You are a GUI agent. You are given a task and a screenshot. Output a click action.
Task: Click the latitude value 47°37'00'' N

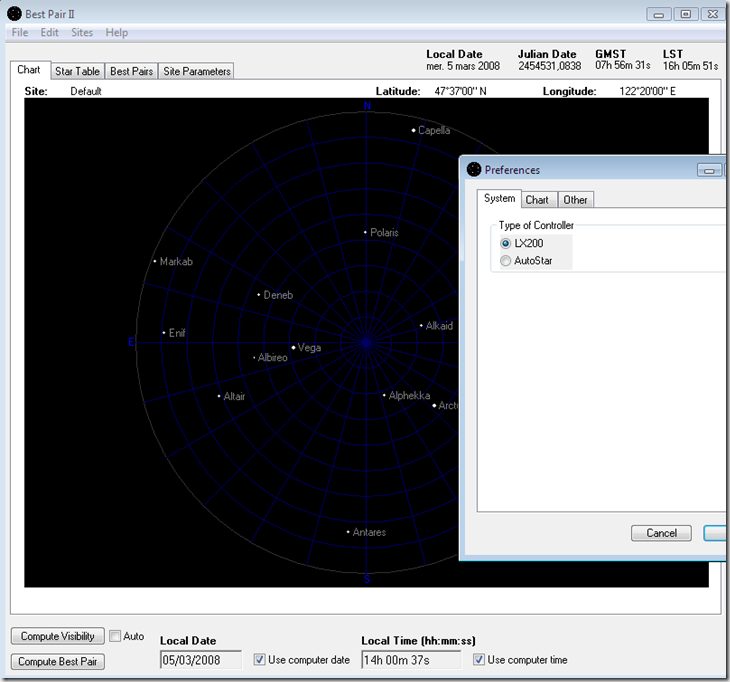[x=460, y=91]
